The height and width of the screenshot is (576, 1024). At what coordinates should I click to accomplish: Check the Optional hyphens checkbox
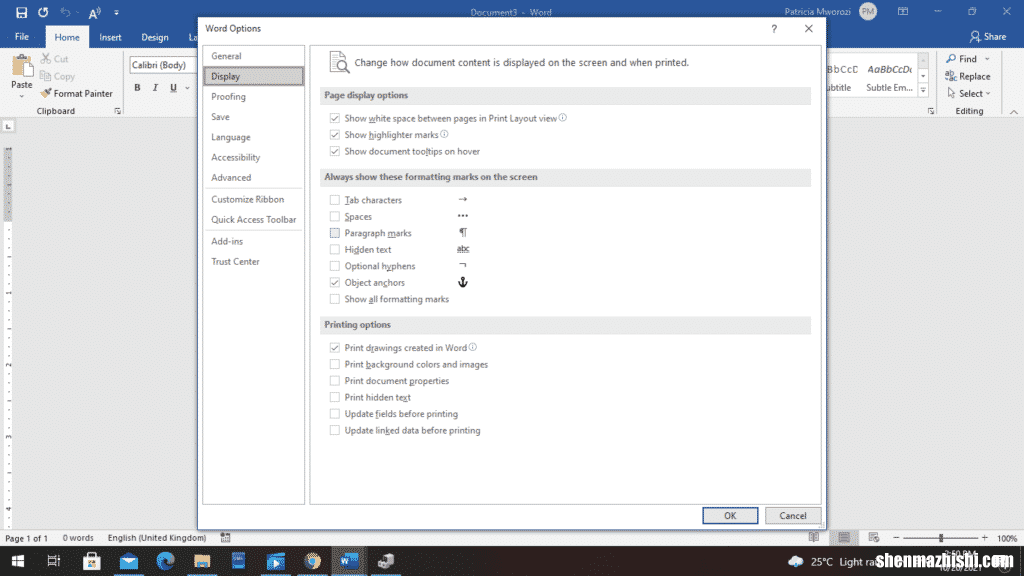(x=335, y=266)
